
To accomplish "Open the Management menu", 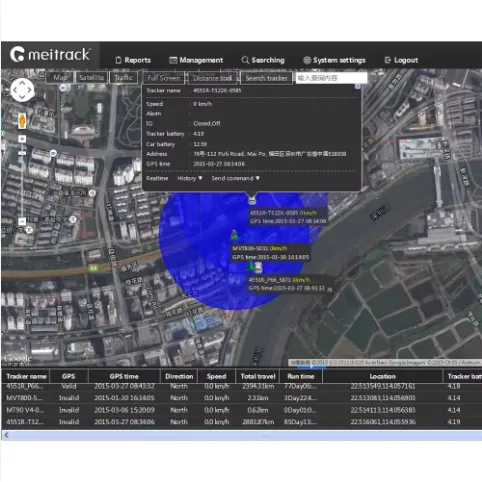I will (x=196, y=60).
